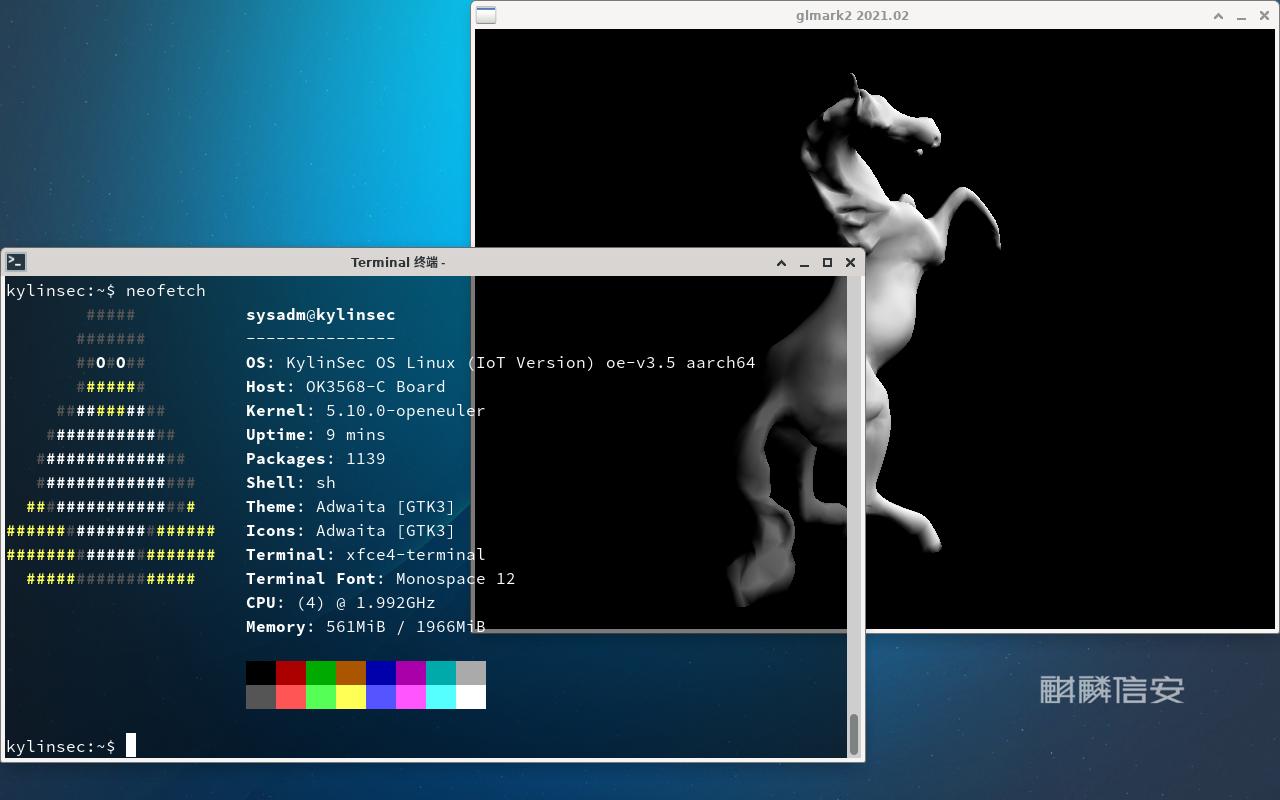The image size is (1280, 800).
Task: Roll up the glmark2 window
Action: pos(1218,15)
